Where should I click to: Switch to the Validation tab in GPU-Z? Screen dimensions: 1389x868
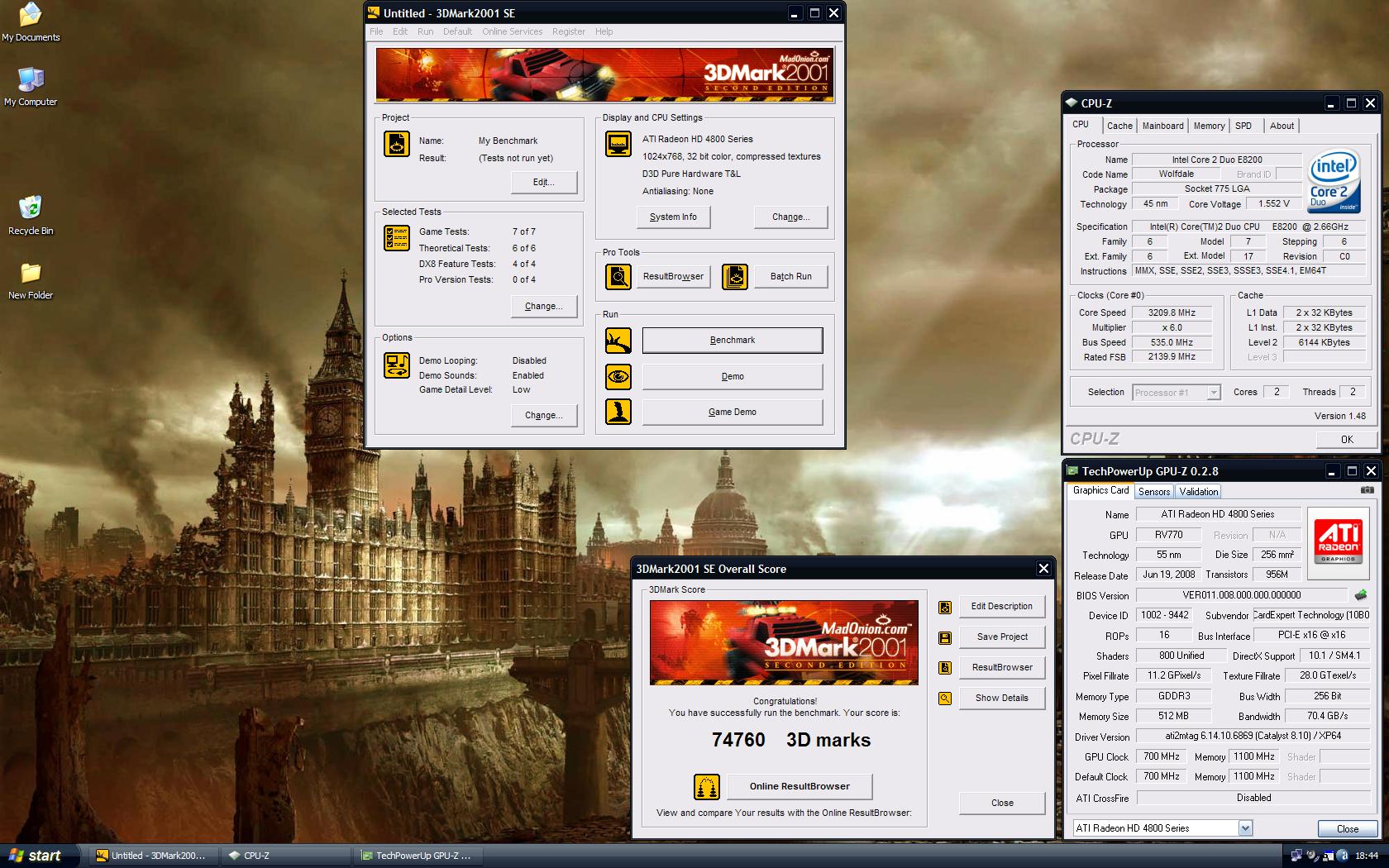(x=1199, y=491)
